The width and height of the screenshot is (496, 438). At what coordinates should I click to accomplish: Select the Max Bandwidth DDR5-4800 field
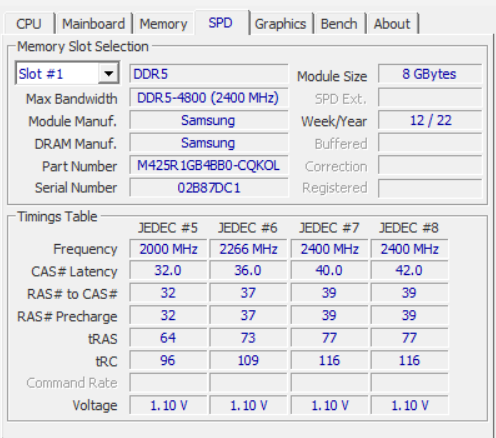[x=209, y=98]
